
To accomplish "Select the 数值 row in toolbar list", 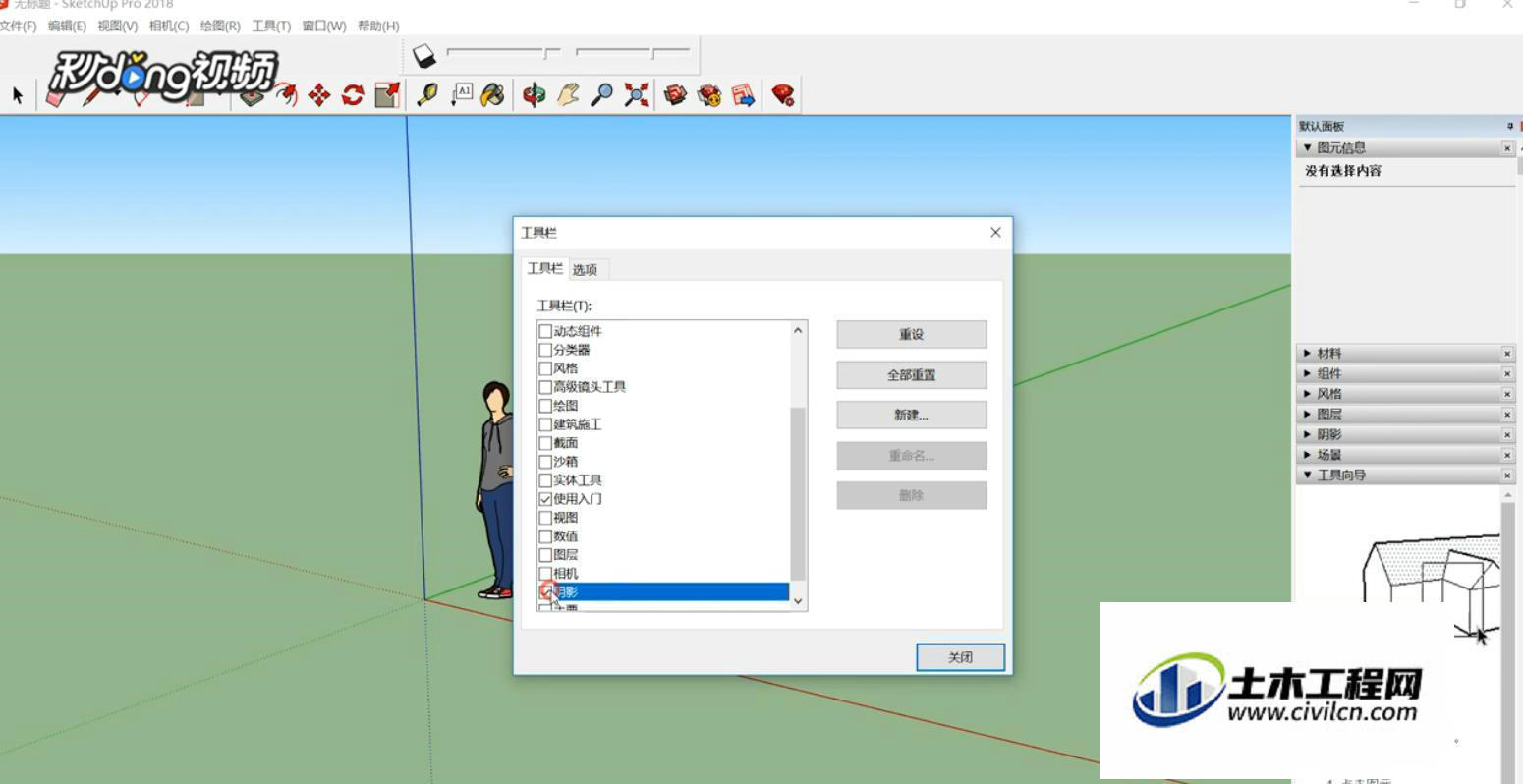I will point(663,536).
